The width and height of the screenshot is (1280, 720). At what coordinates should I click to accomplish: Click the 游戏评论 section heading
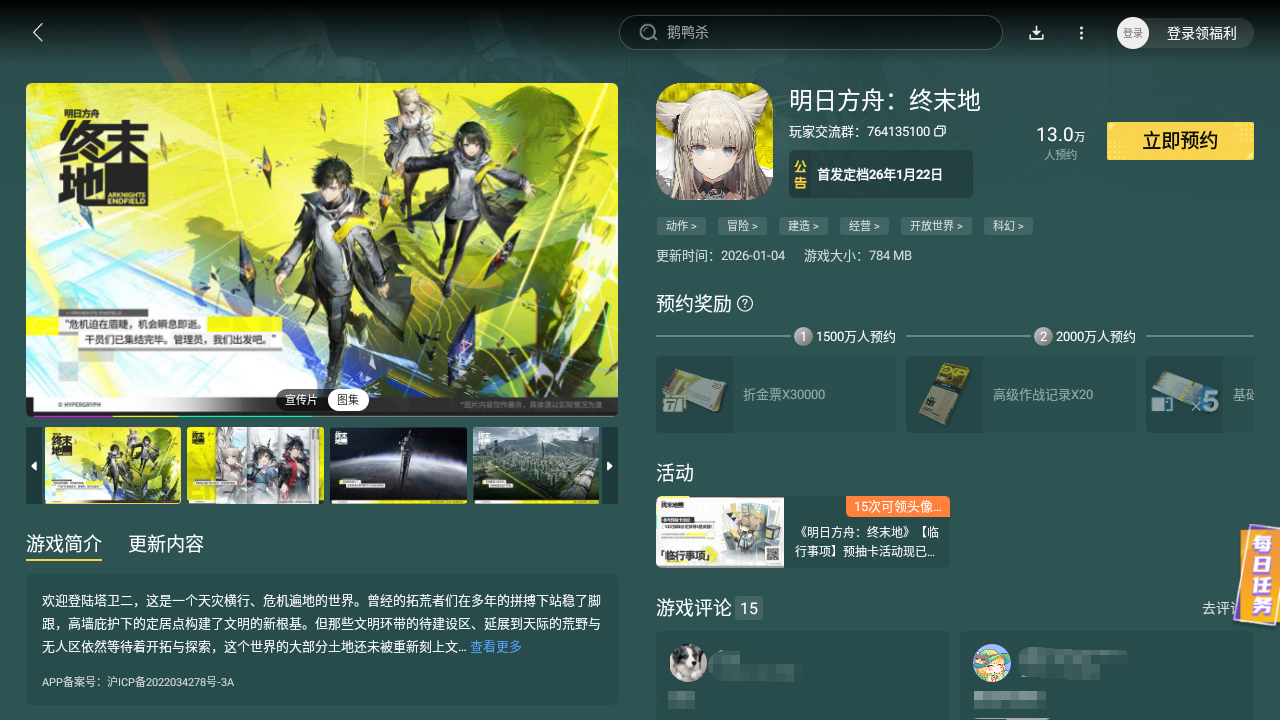click(x=694, y=608)
